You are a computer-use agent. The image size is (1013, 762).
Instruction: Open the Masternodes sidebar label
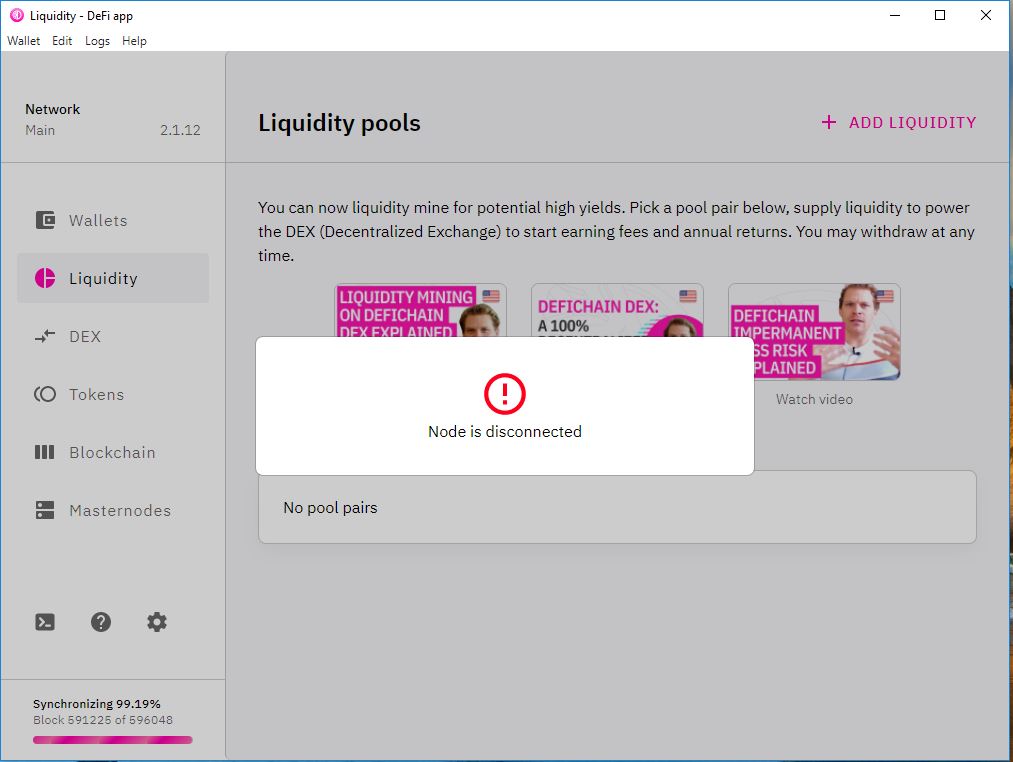[120, 511]
